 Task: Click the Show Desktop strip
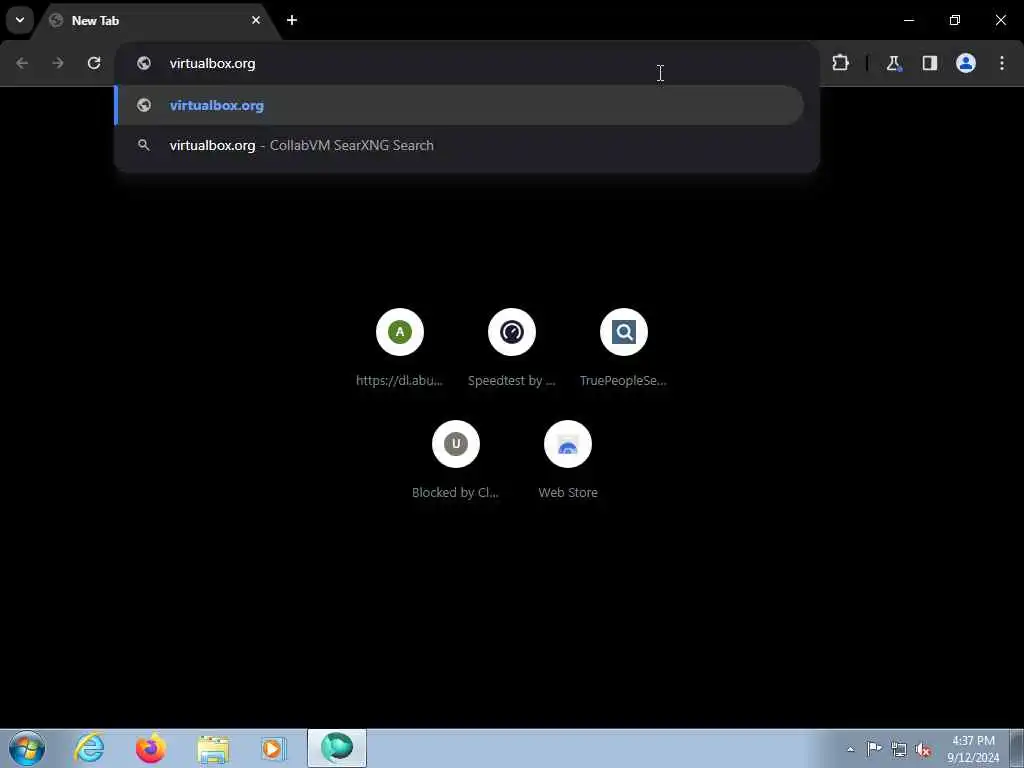(1017, 748)
